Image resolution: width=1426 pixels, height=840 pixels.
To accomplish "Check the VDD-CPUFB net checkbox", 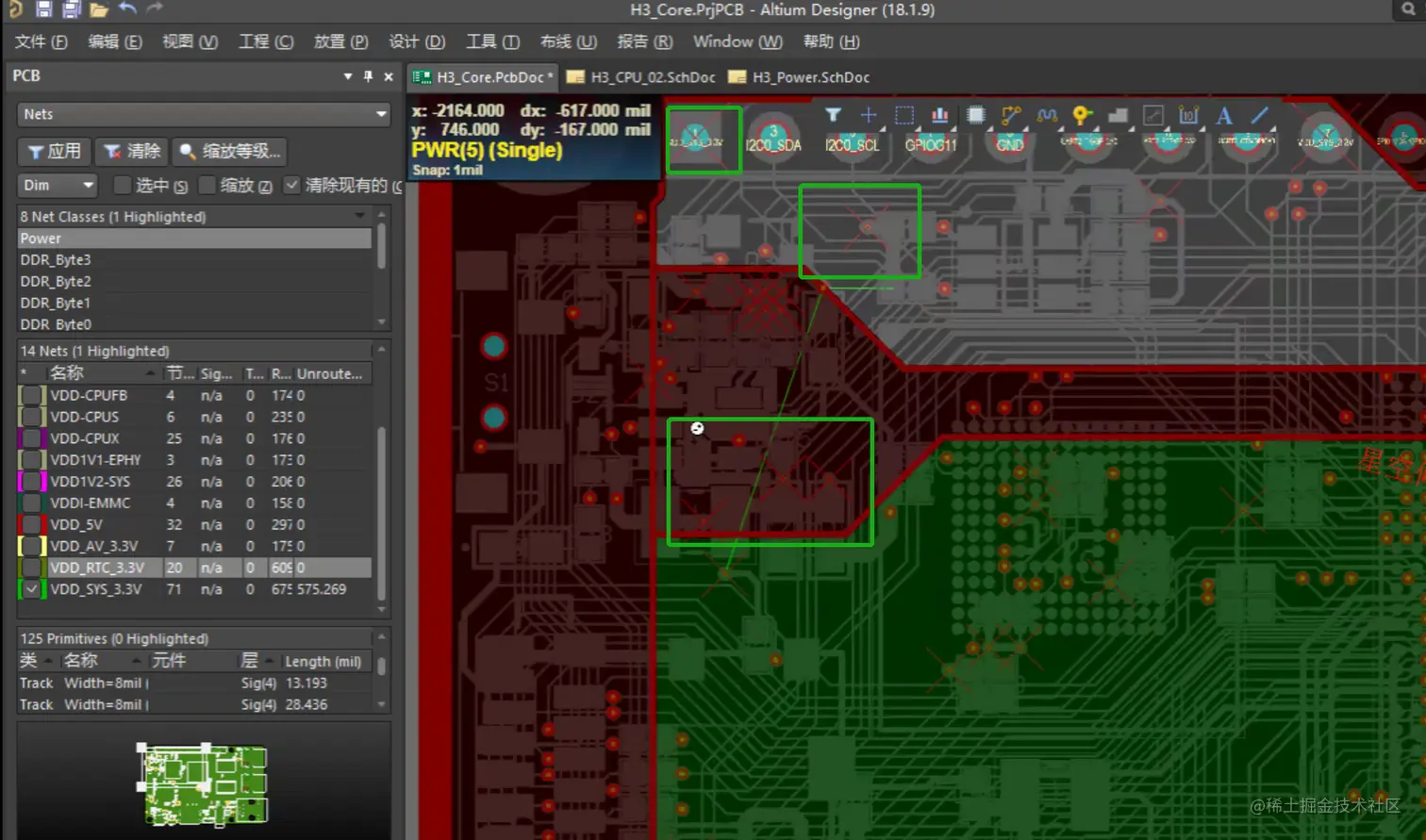I will (32, 395).
